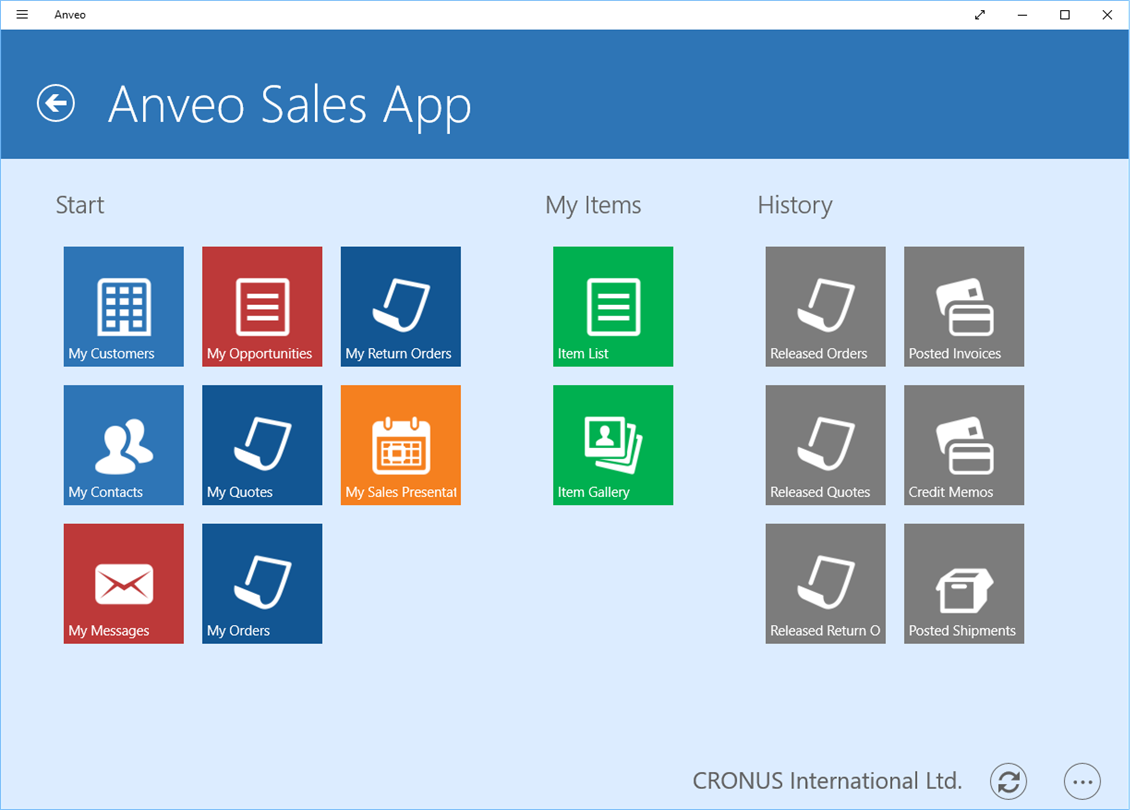Open the Credit Memos tile
Image resolution: width=1130 pixels, height=810 pixels.
click(x=964, y=445)
